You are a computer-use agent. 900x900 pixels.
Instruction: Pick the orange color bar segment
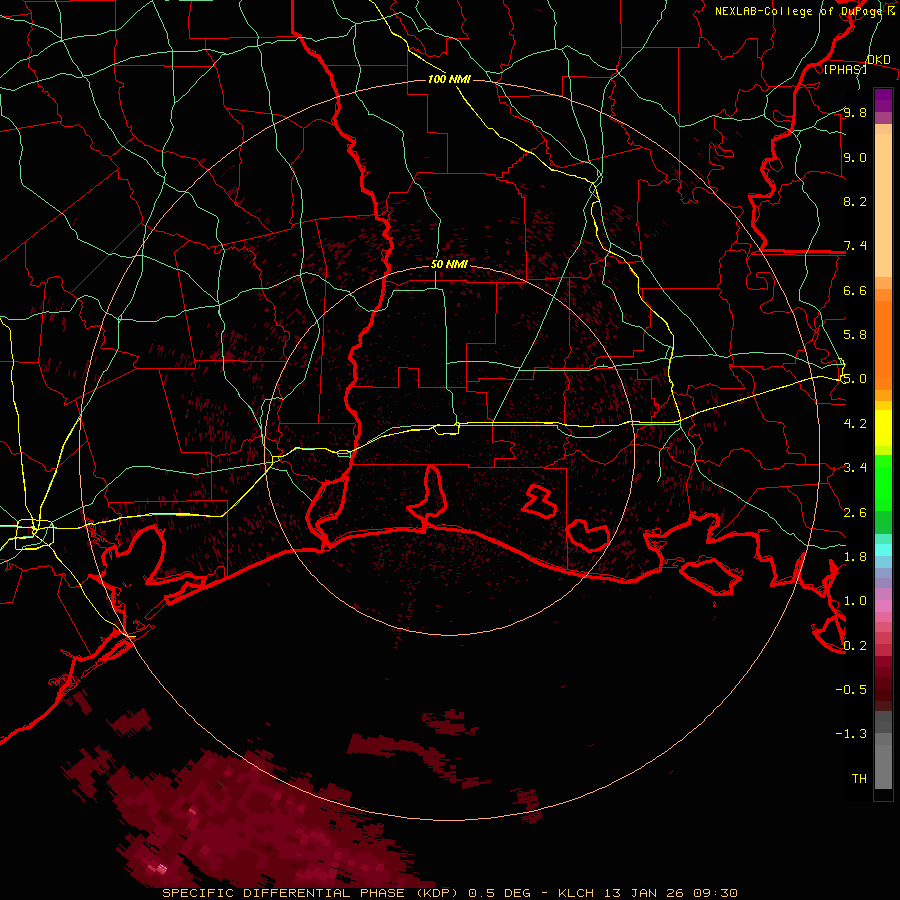pyautogui.click(x=883, y=344)
